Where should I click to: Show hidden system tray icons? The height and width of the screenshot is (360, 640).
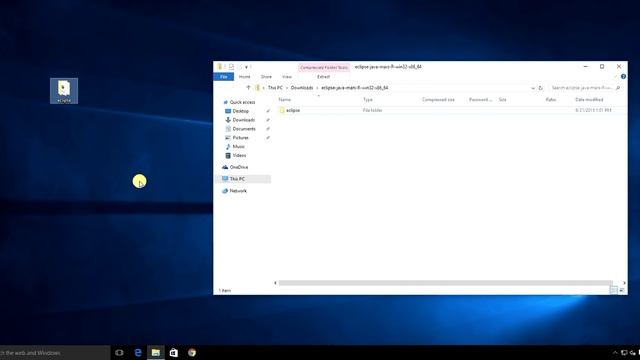tap(615, 353)
